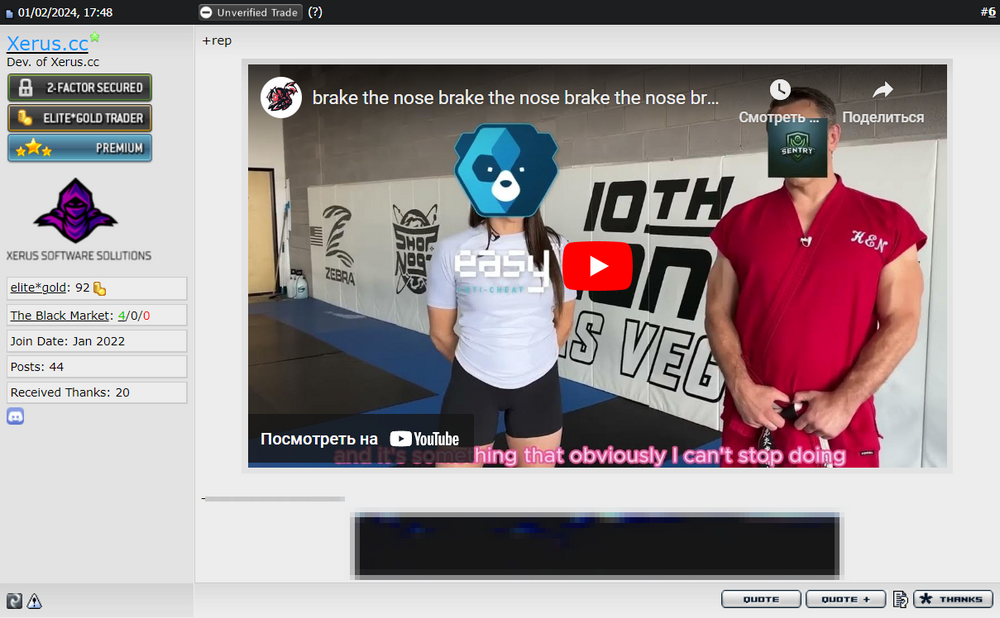Image resolution: width=1000 pixels, height=618 pixels.
Task: Click the blurred signature banner image
Action: pyautogui.click(x=596, y=545)
